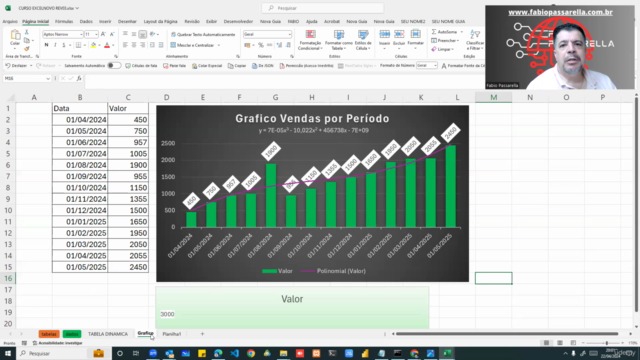Click the decrease font size icon
This screenshot has height=360, width=640.
click(112, 34)
